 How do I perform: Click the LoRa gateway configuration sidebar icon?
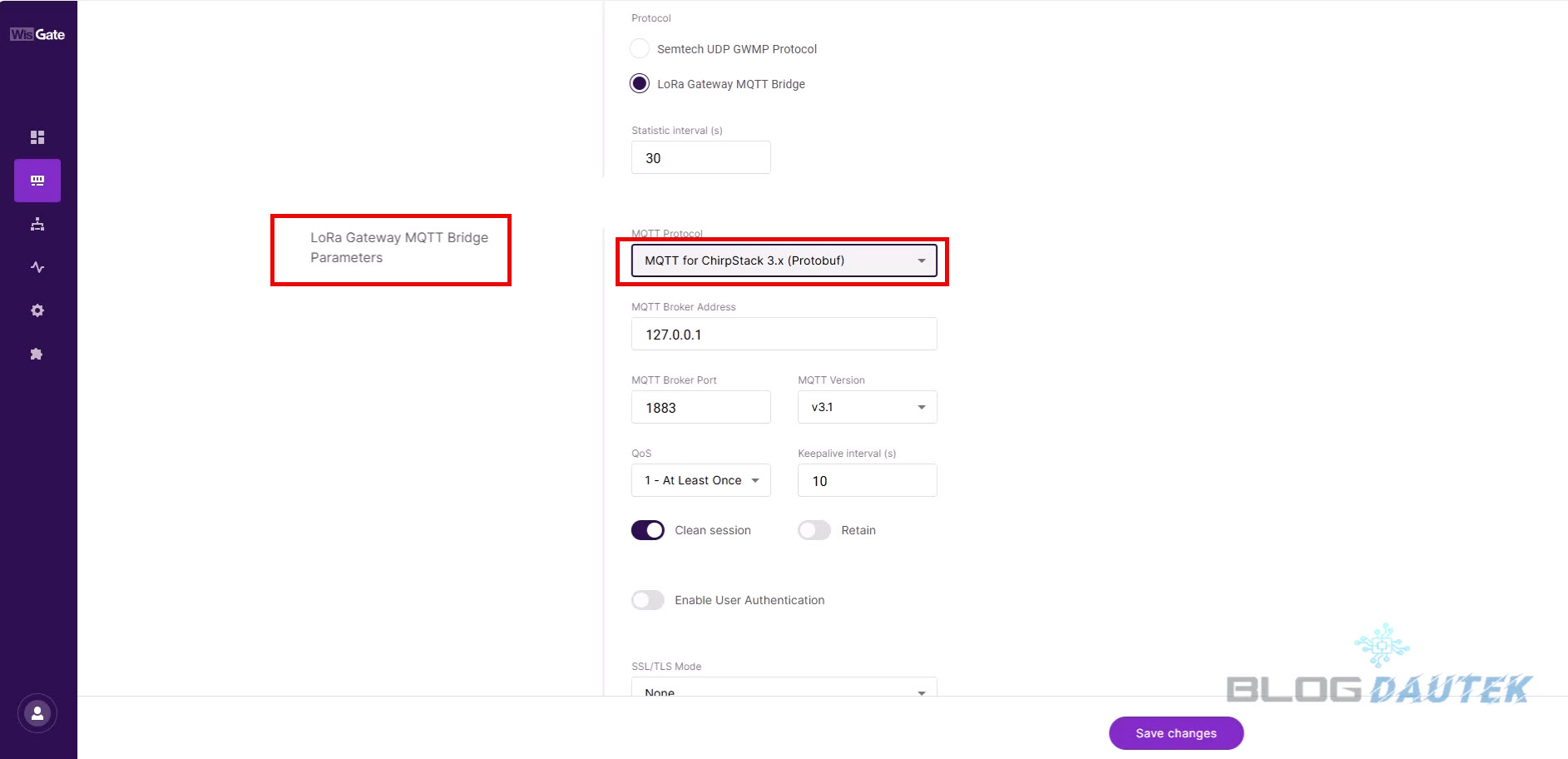(x=37, y=181)
